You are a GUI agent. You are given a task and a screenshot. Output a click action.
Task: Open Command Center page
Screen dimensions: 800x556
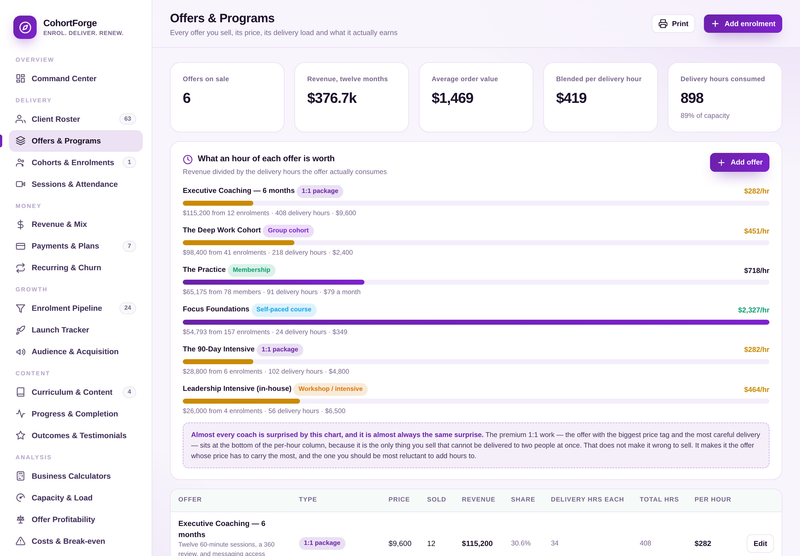coord(76,79)
